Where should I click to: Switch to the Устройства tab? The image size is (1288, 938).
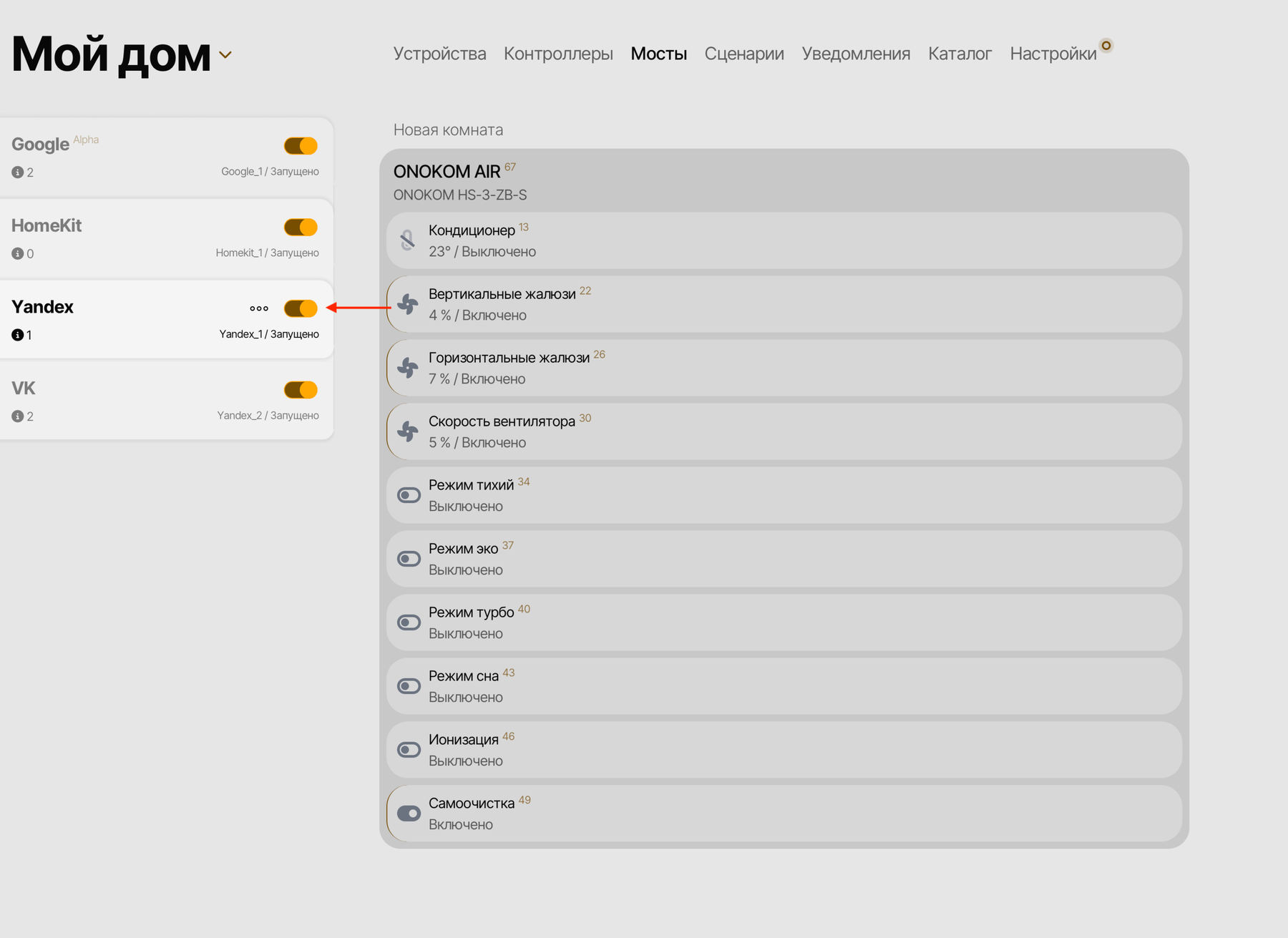(439, 54)
